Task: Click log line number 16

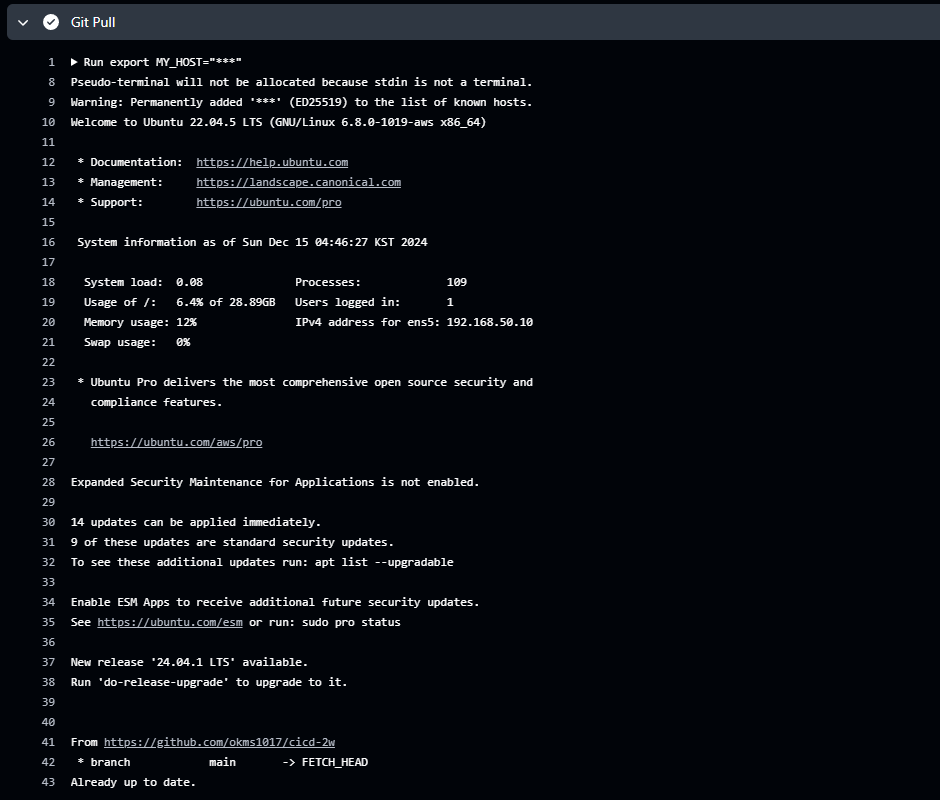Action: click(48, 242)
